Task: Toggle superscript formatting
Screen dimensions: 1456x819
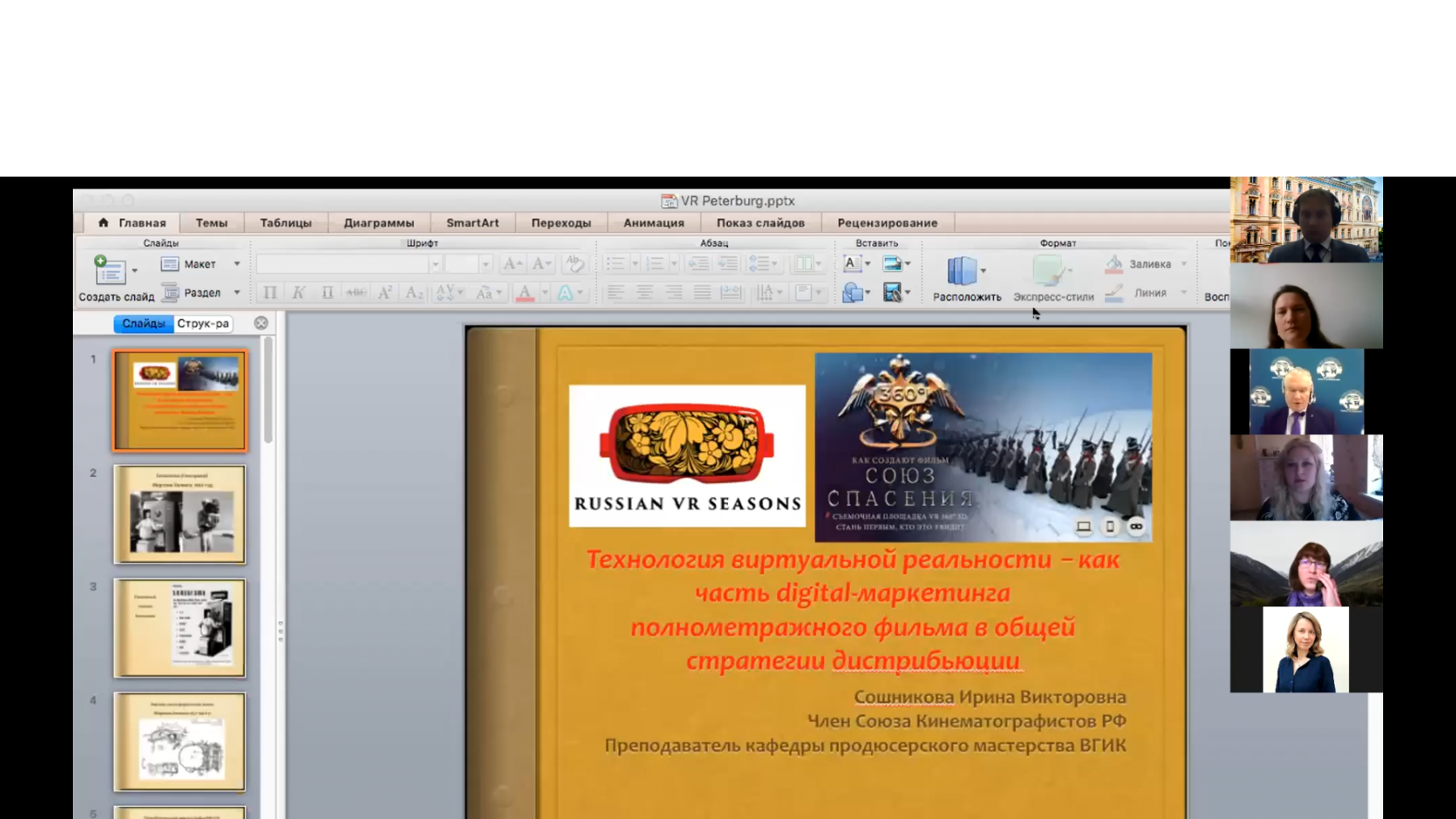Action: [x=385, y=293]
